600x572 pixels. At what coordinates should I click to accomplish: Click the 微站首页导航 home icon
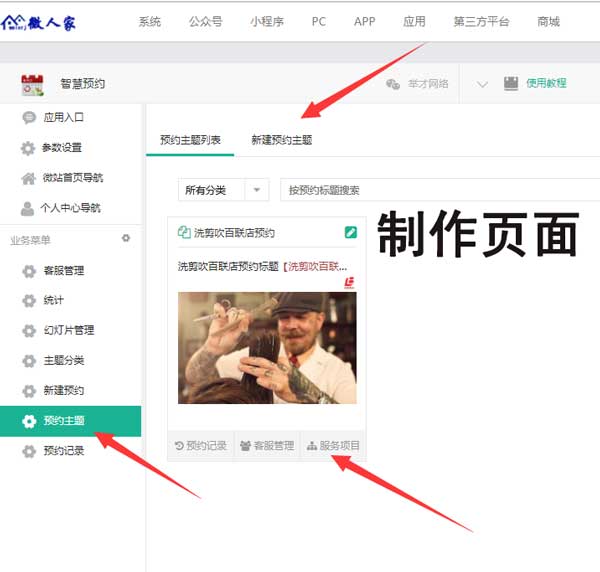29,178
